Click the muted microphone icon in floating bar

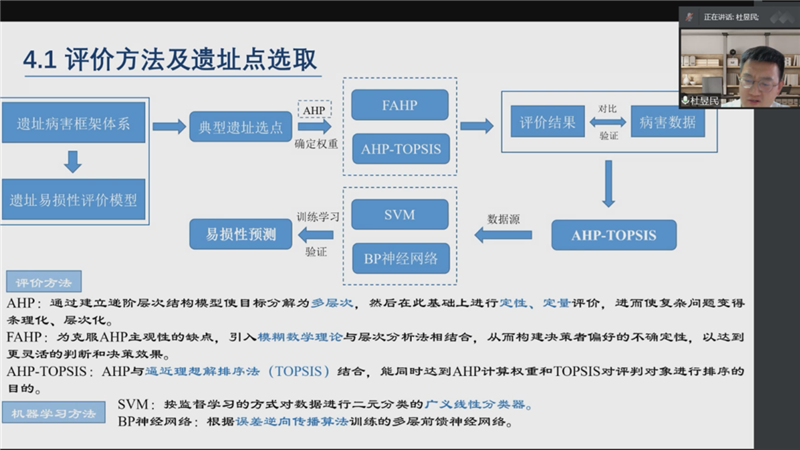[689, 17]
